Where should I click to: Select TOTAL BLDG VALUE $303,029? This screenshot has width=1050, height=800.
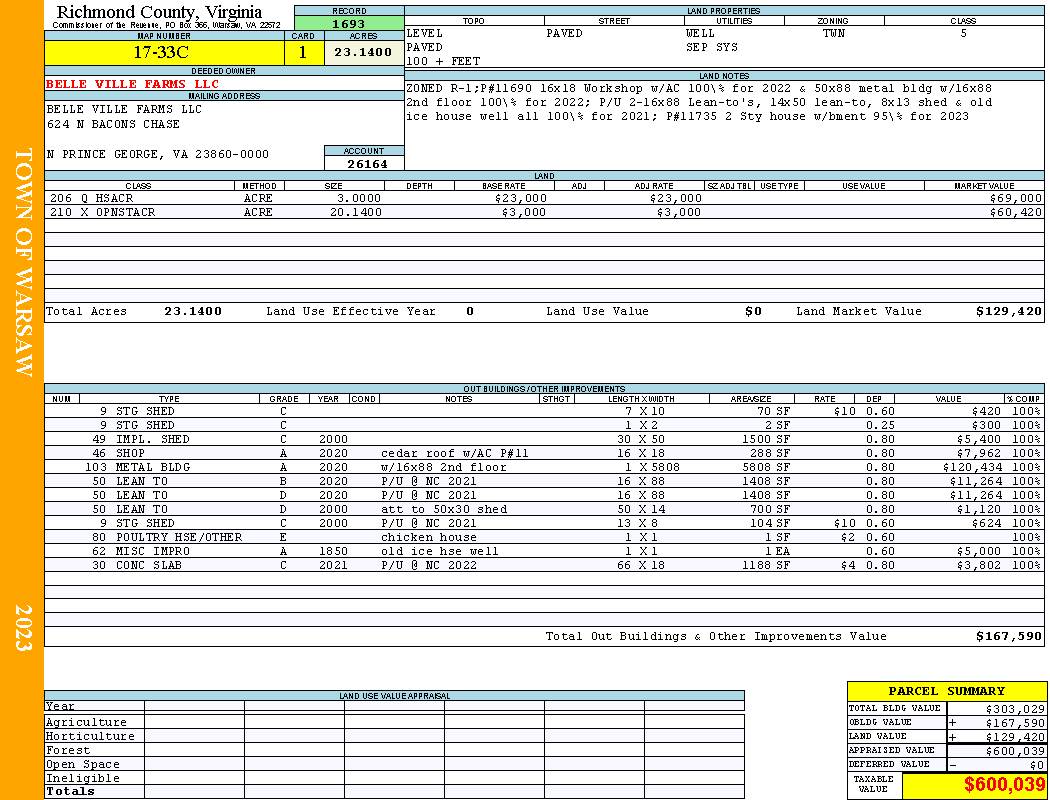pyautogui.click(x=1015, y=709)
